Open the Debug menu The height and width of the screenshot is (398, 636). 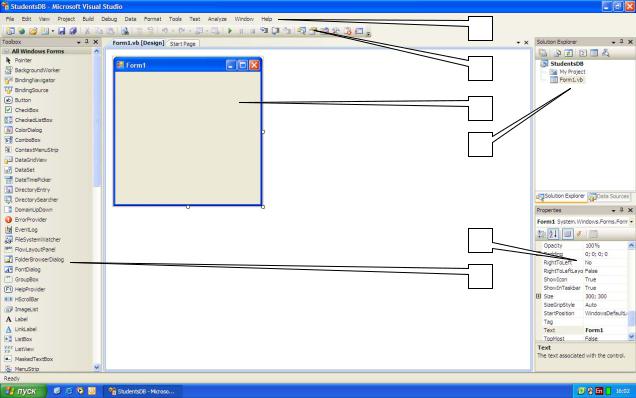(x=109, y=19)
